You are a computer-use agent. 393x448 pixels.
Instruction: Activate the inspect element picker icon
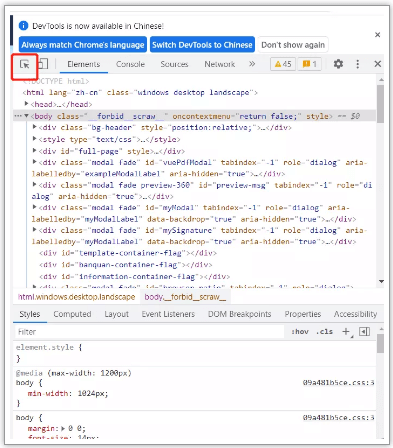tap(24, 64)
